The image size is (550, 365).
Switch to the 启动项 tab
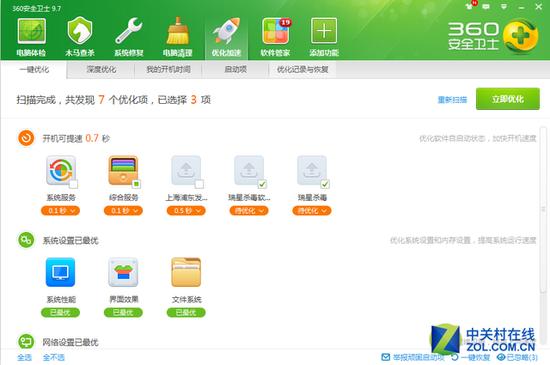235,69
